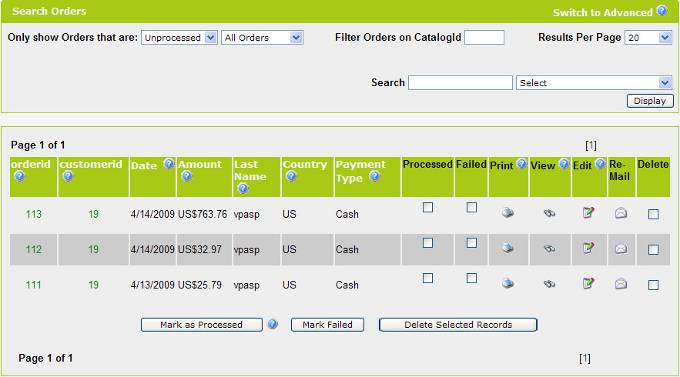This screenshot has height=377, width=680.
Task: Open the All Orders dropdown
Action: point(262,38)
